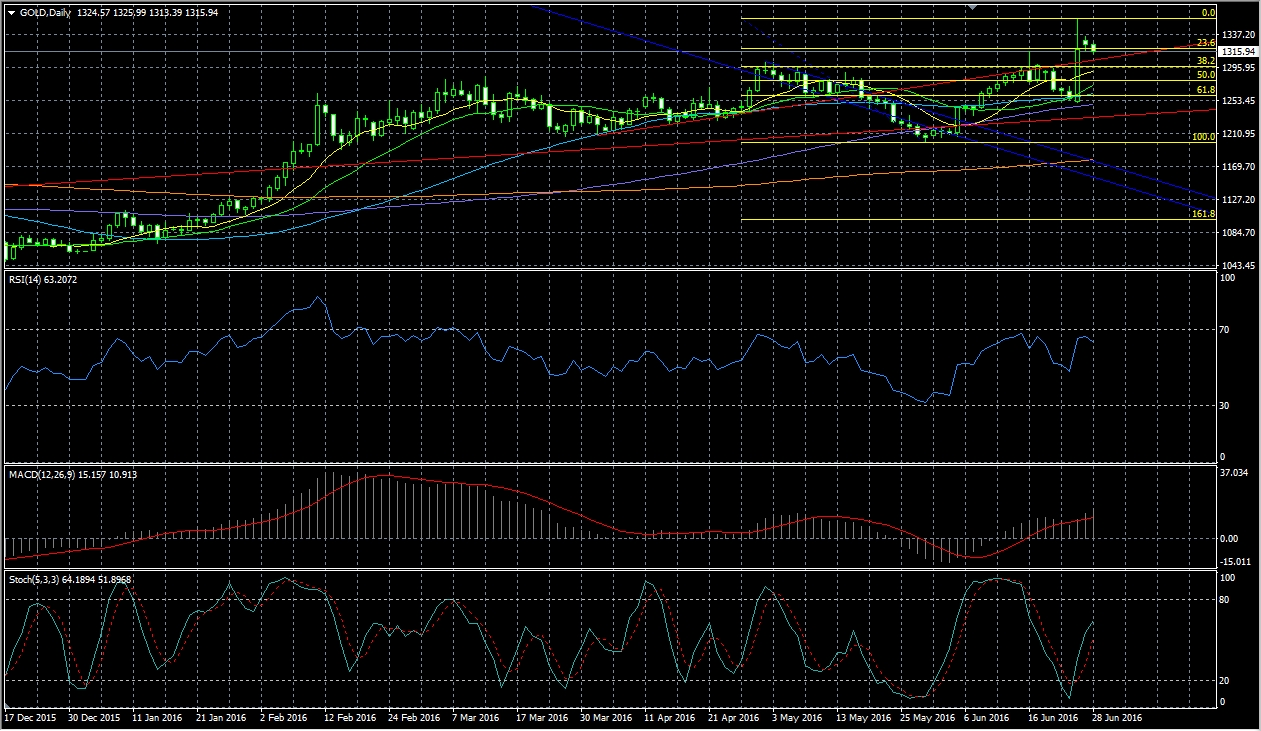Viewport: 1261px width, 731px height.
Task: Click the 70 level on the RSI scale
Action: 1227,330
